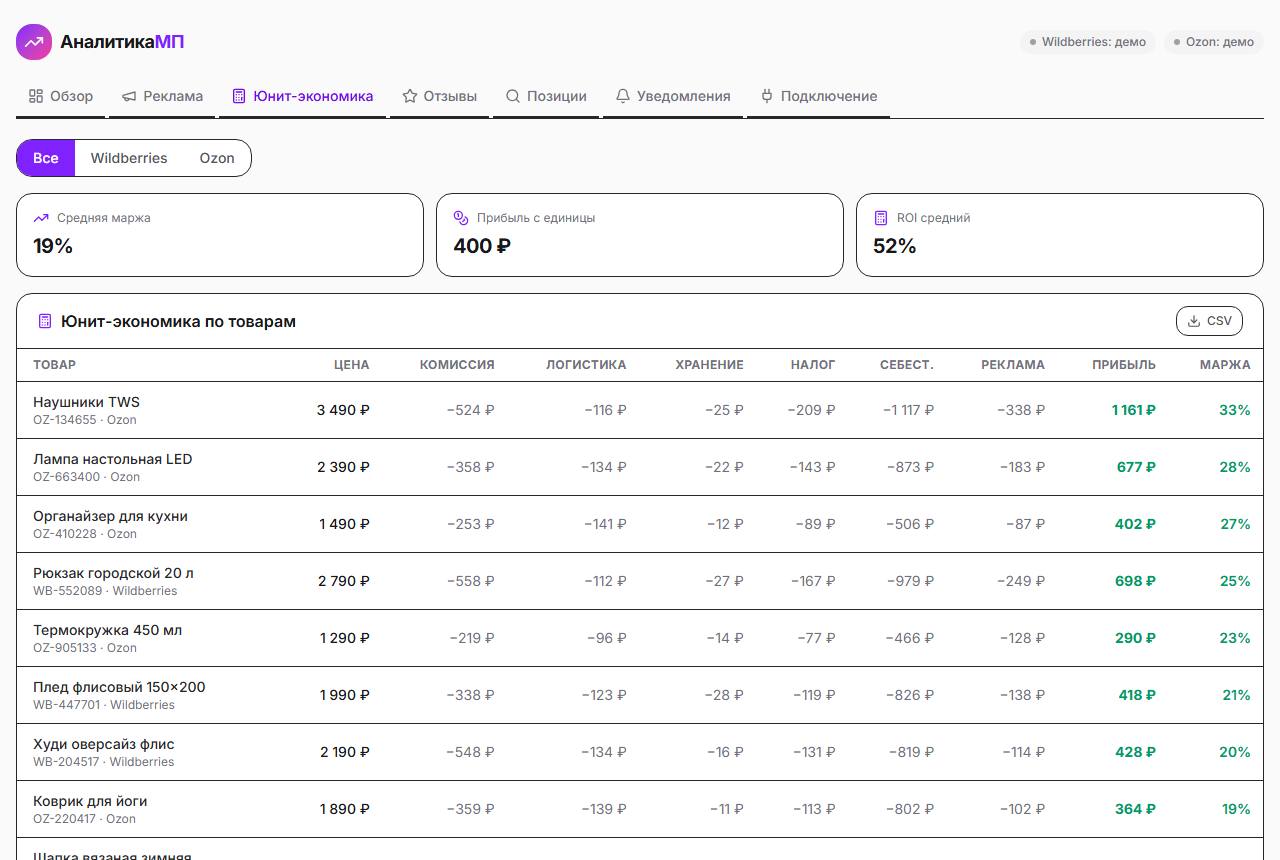Click the star icon beside Отзывы
This screenshot has height=860, width=1280.
[410, 96]
